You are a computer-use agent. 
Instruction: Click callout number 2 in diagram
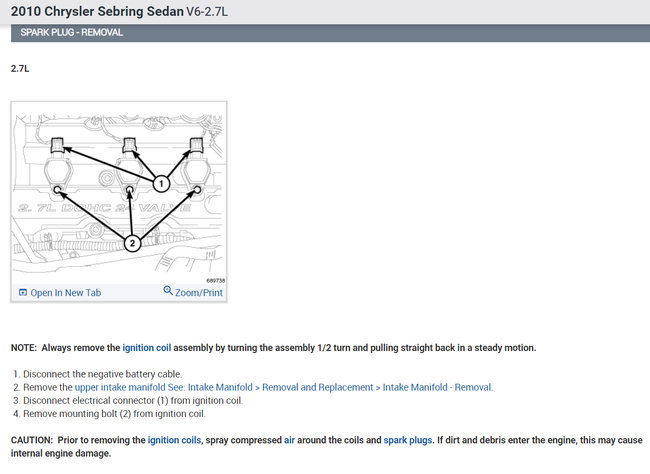(131, 243)
